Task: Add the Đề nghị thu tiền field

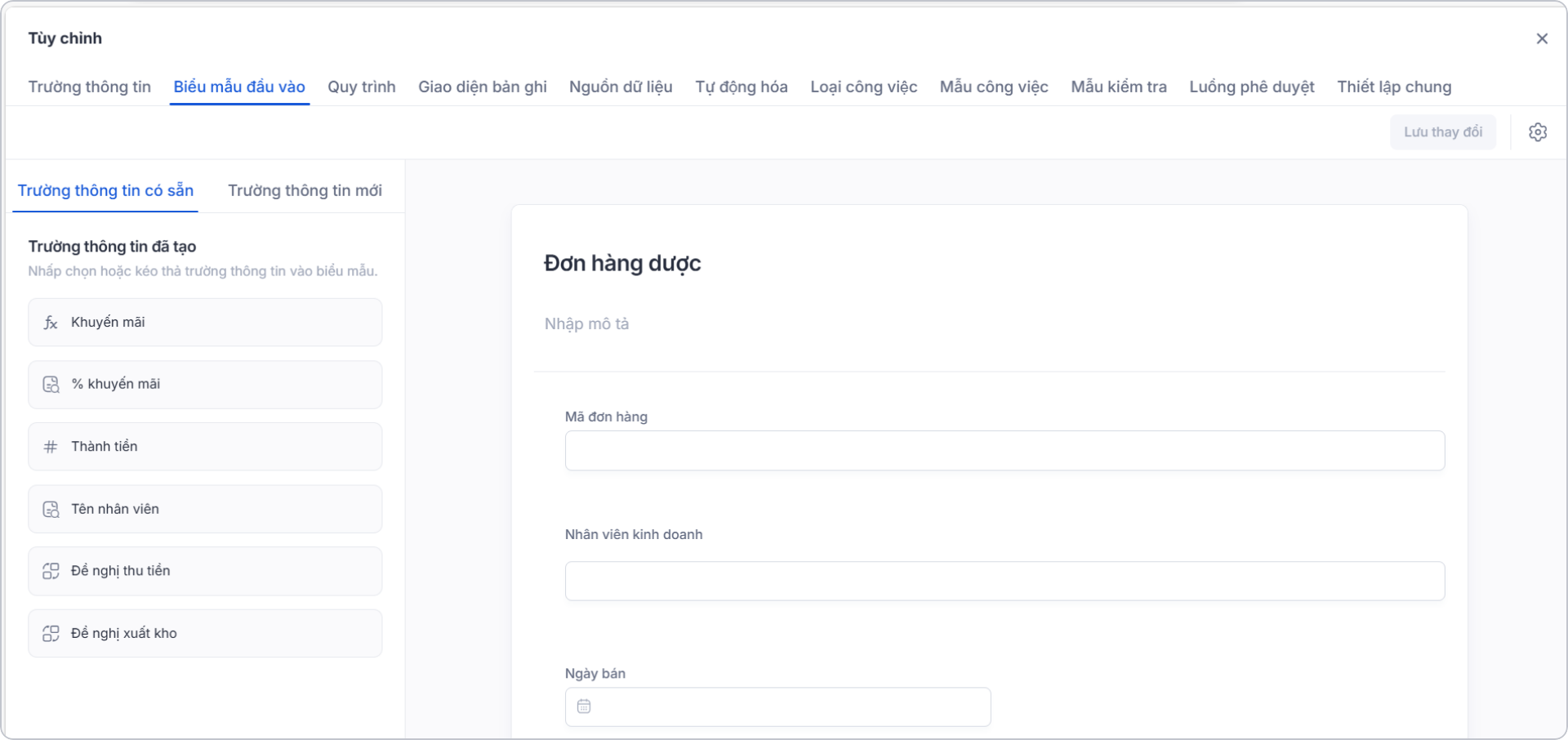Action: (205, 571)
